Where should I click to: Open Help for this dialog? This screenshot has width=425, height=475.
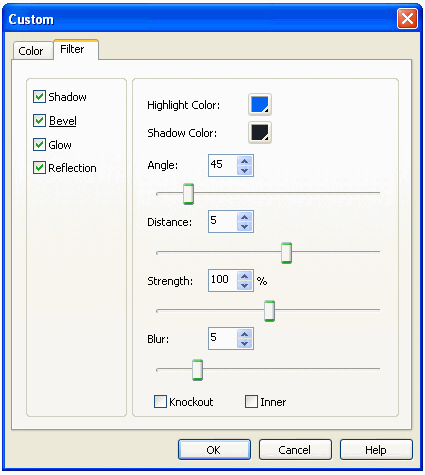pyautogui.click(x=376, y=450)
